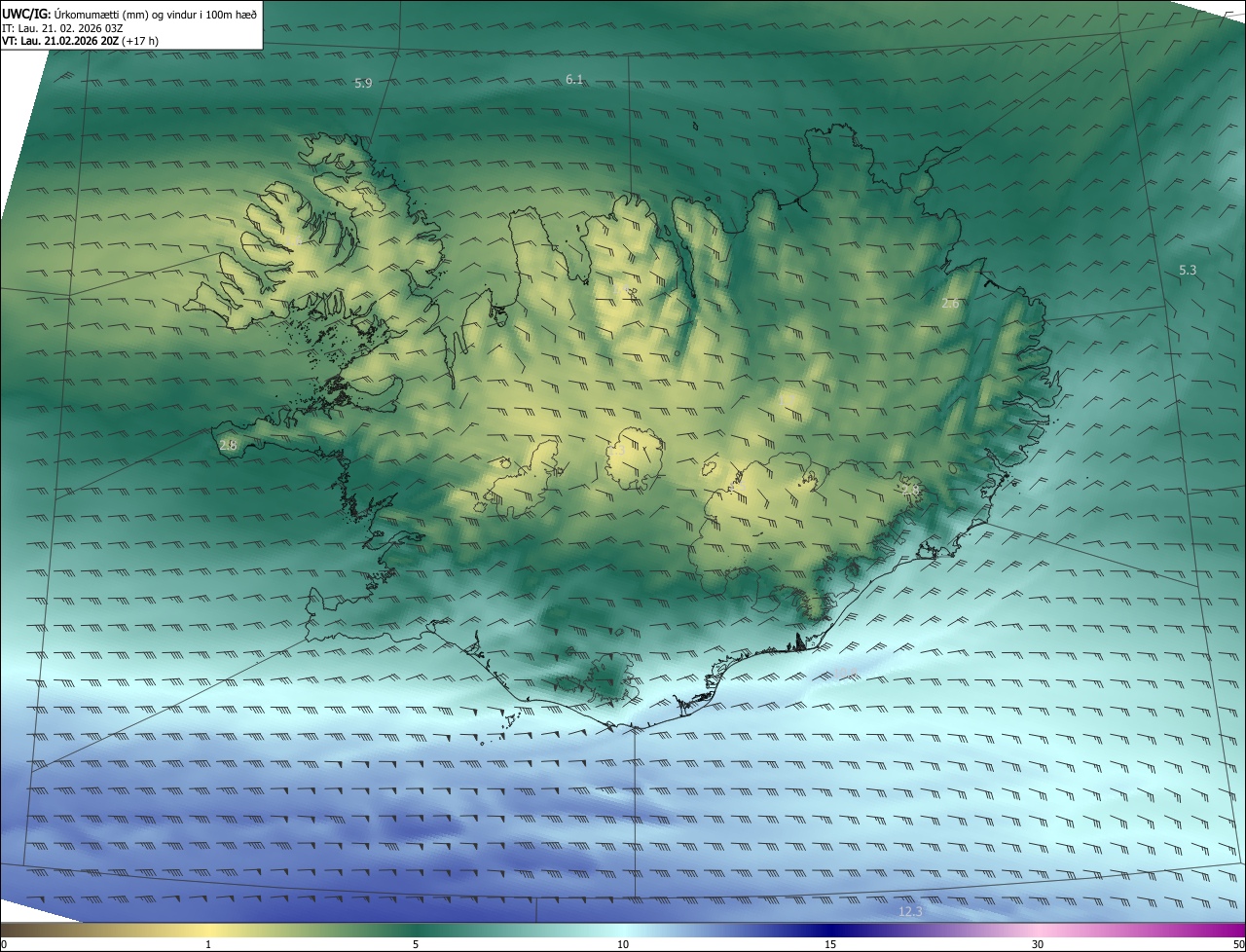Pick the pink color above the 30 tick

pos(1038,930)
